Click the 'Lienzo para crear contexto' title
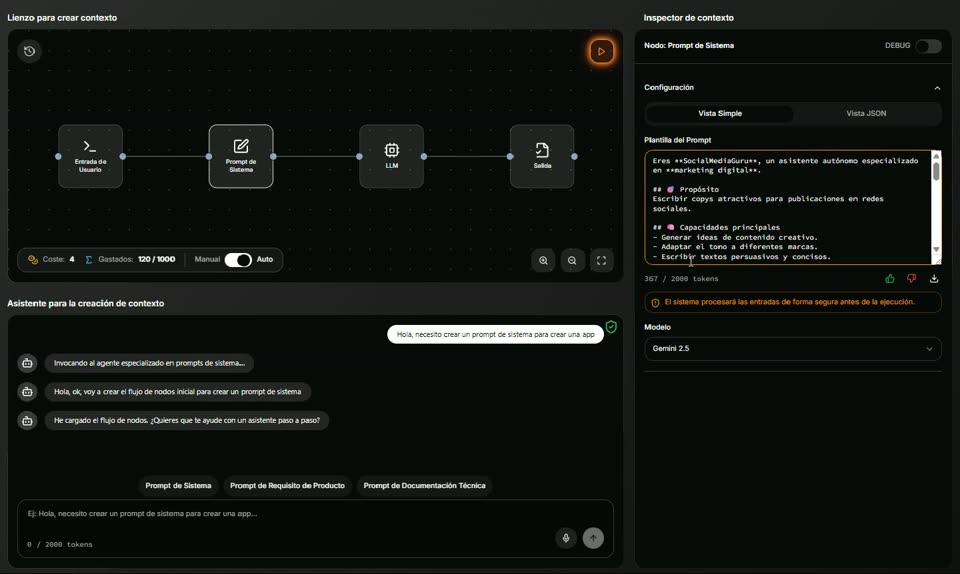Image resolution: width=960 pixels, height=574 pixels. point(62,18)
